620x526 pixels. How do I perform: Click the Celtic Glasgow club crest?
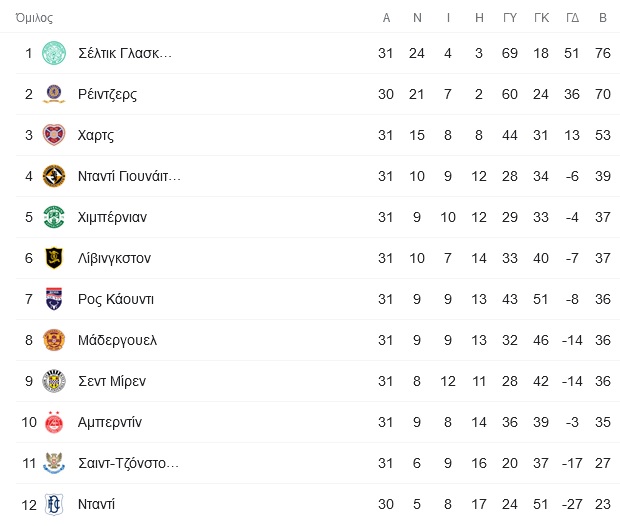[x=54, y=53]
